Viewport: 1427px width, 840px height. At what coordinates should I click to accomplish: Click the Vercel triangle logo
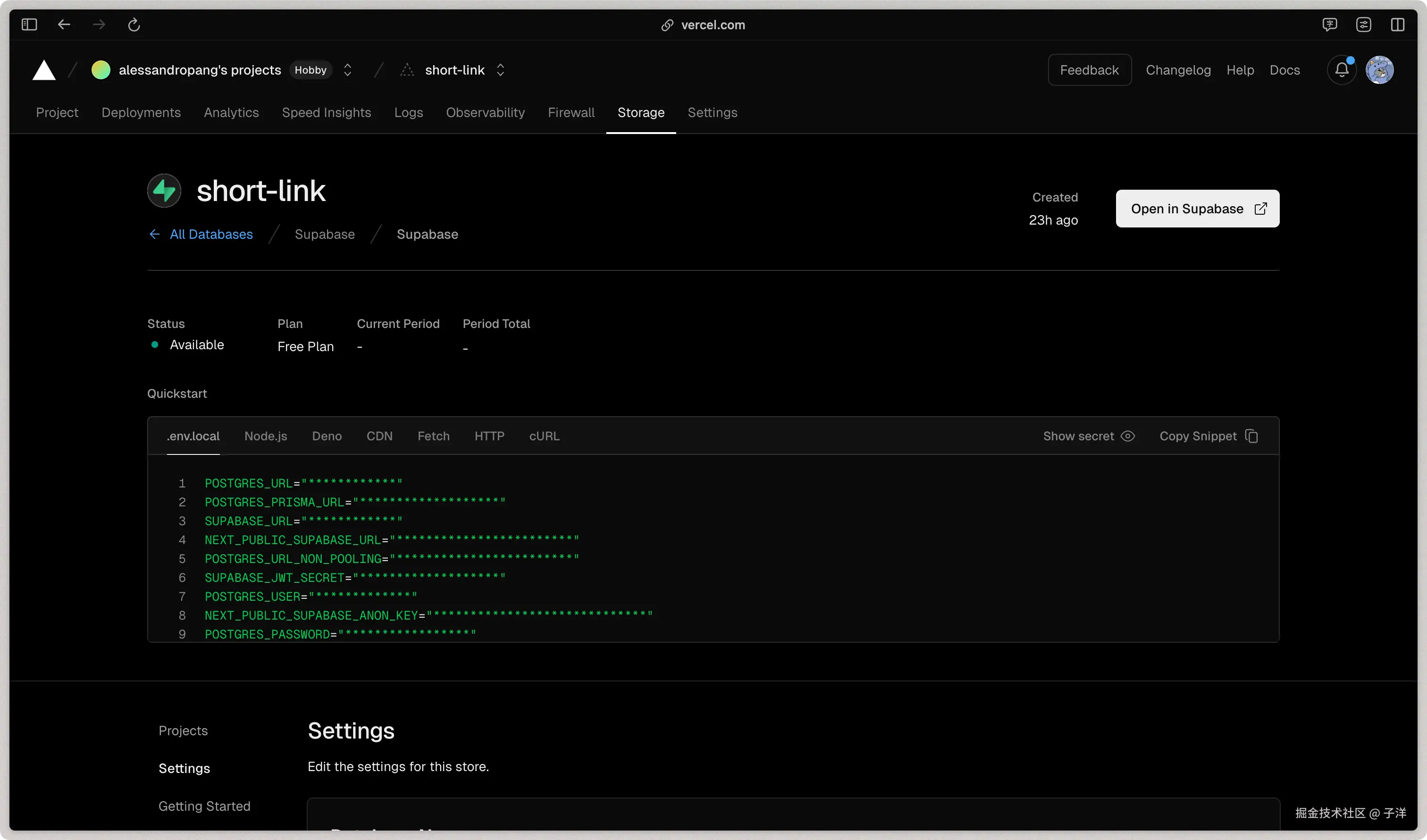pos(43,70)
